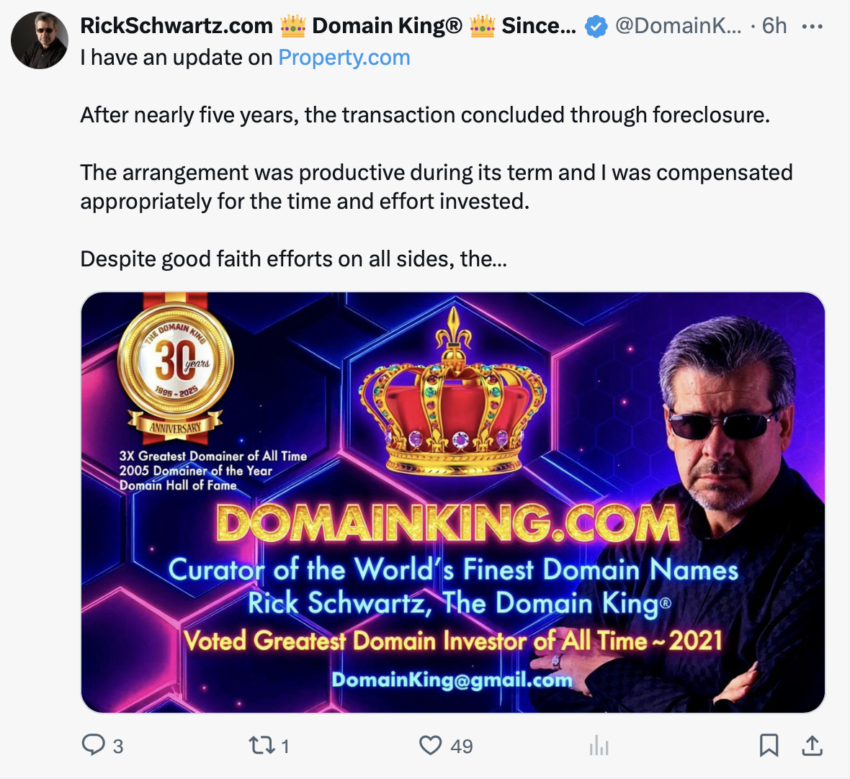
Task: Click the reply speech bubble icon
Action: coord(92,745)
